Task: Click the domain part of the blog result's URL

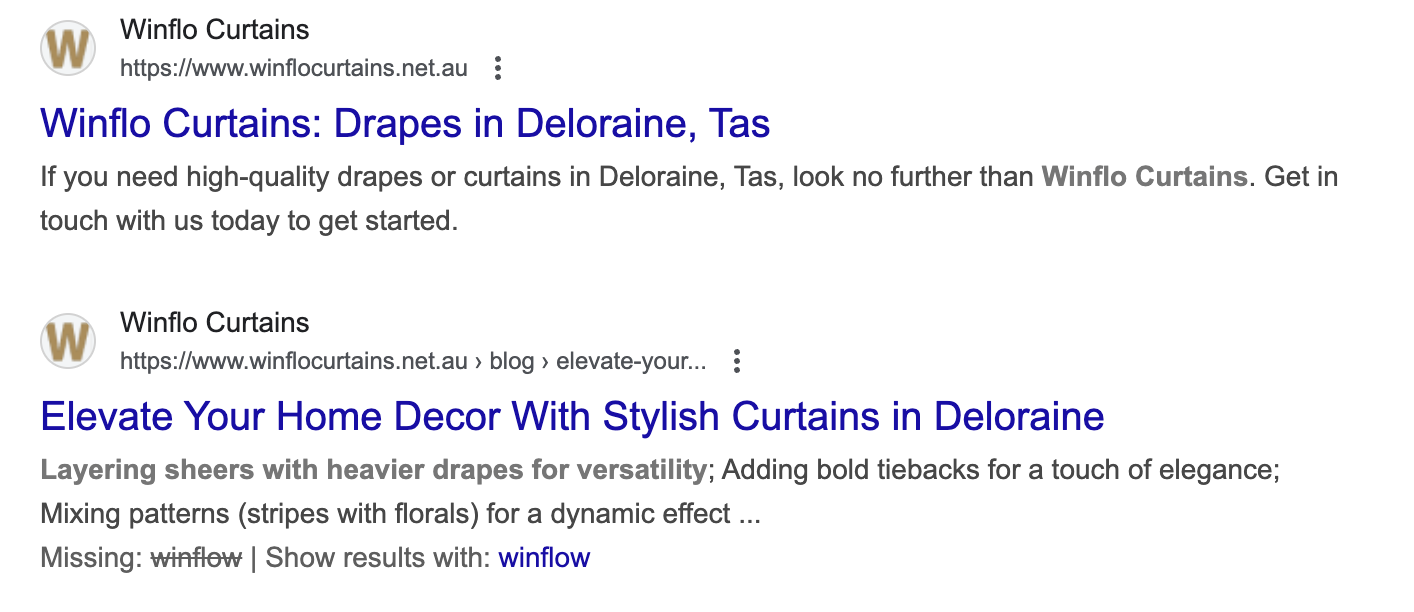Action: [294, 361]
